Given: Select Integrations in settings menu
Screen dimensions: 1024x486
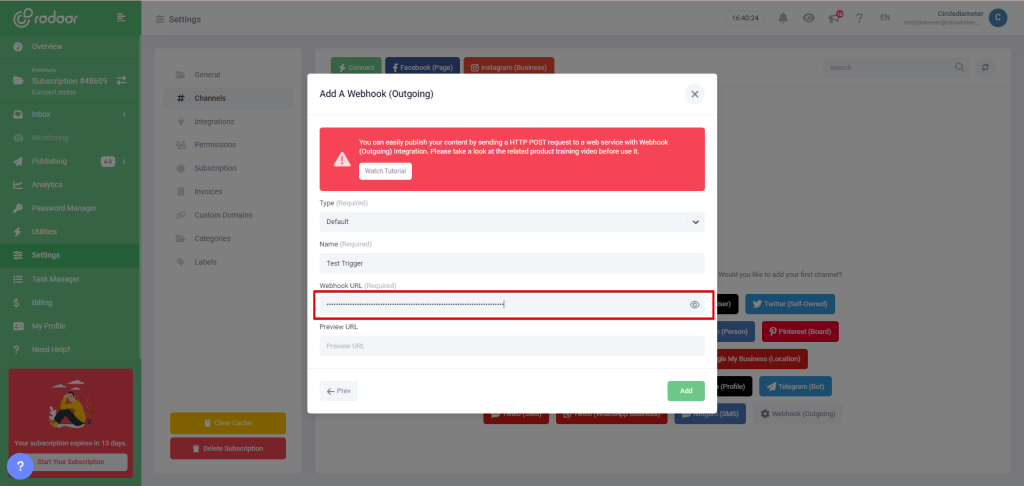Looking at the screenshot, I should click(213, 121).
